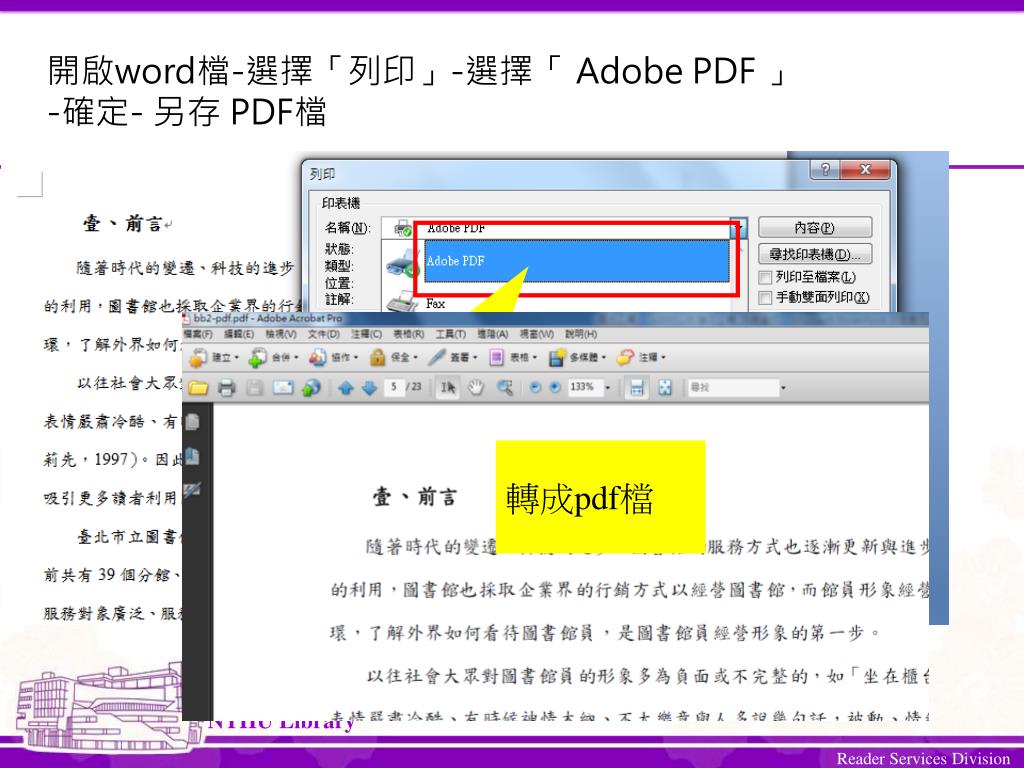Screen dimensions: 1024x768
Task: Open the 注釋(C) menu in Acrobat
Action: pos(366,334)
